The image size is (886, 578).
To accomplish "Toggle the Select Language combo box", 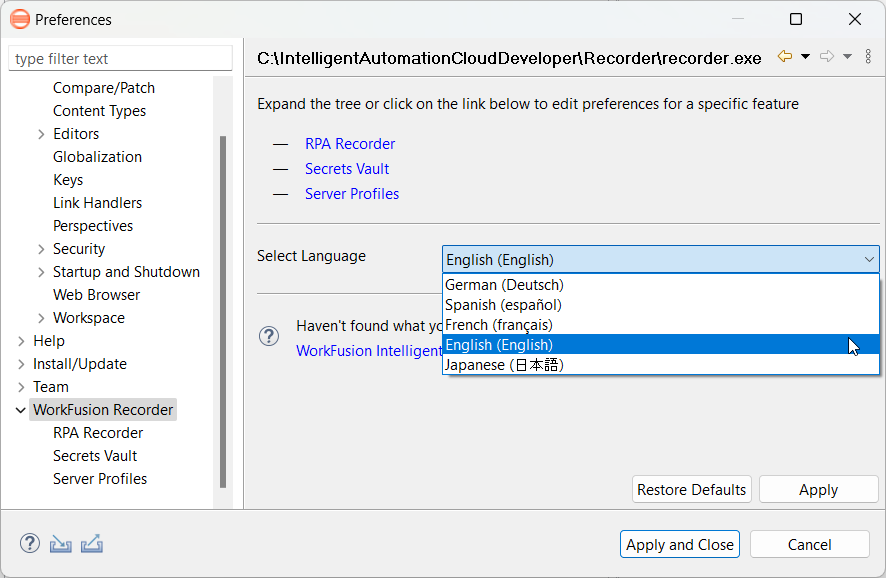I will pyautogui.click(x=661, y=259).
